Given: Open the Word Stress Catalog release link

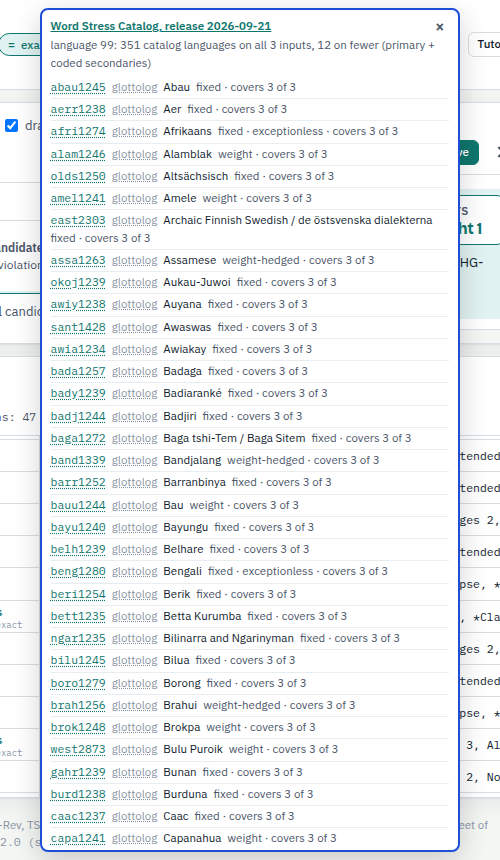Looking at the screenshot, I should (x=161, y=26).
